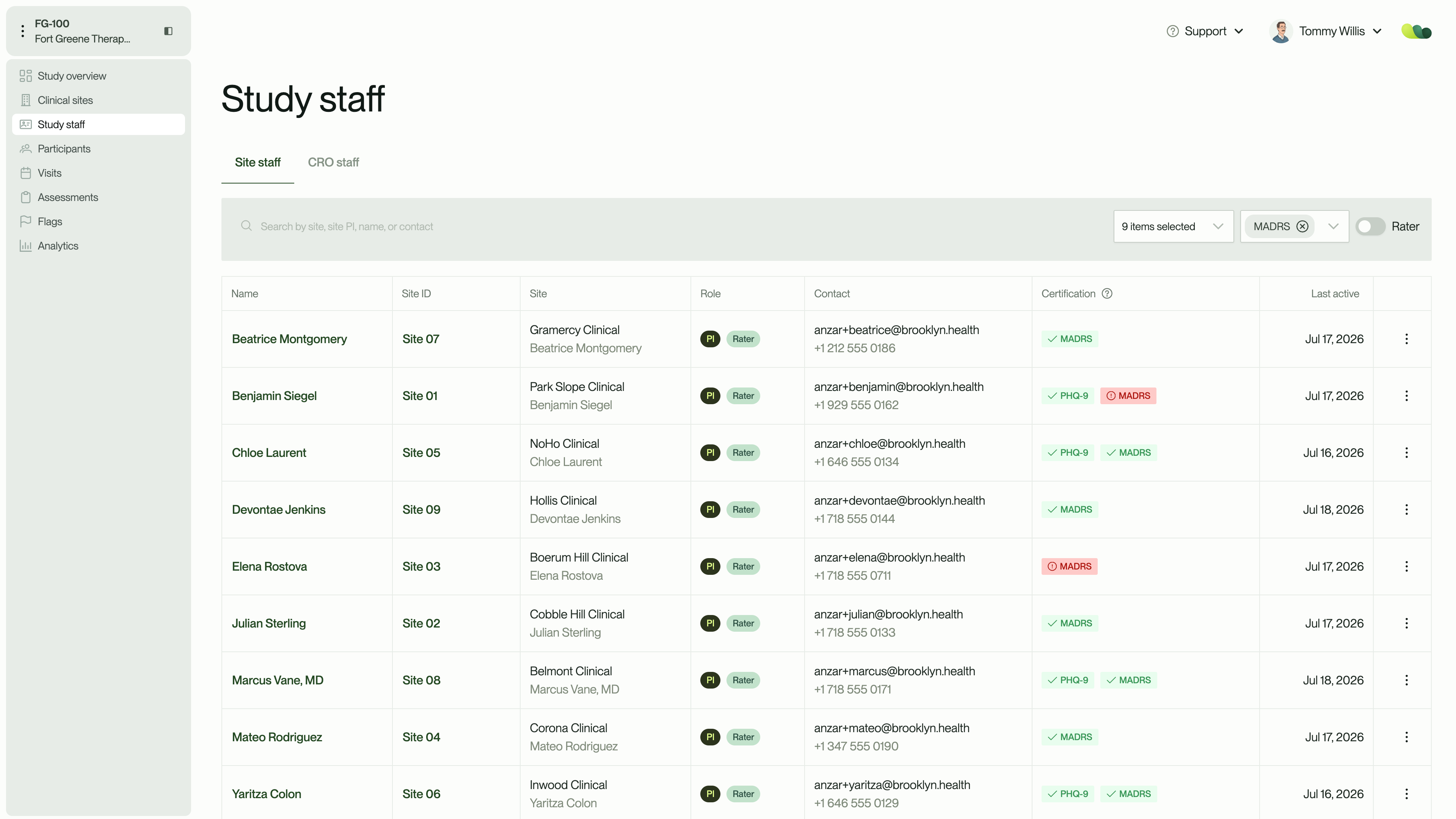Viewport: 1456px width, 819px height.
Task: Open row actions menu for Elena Rostova
Action: click(1406, 566)
